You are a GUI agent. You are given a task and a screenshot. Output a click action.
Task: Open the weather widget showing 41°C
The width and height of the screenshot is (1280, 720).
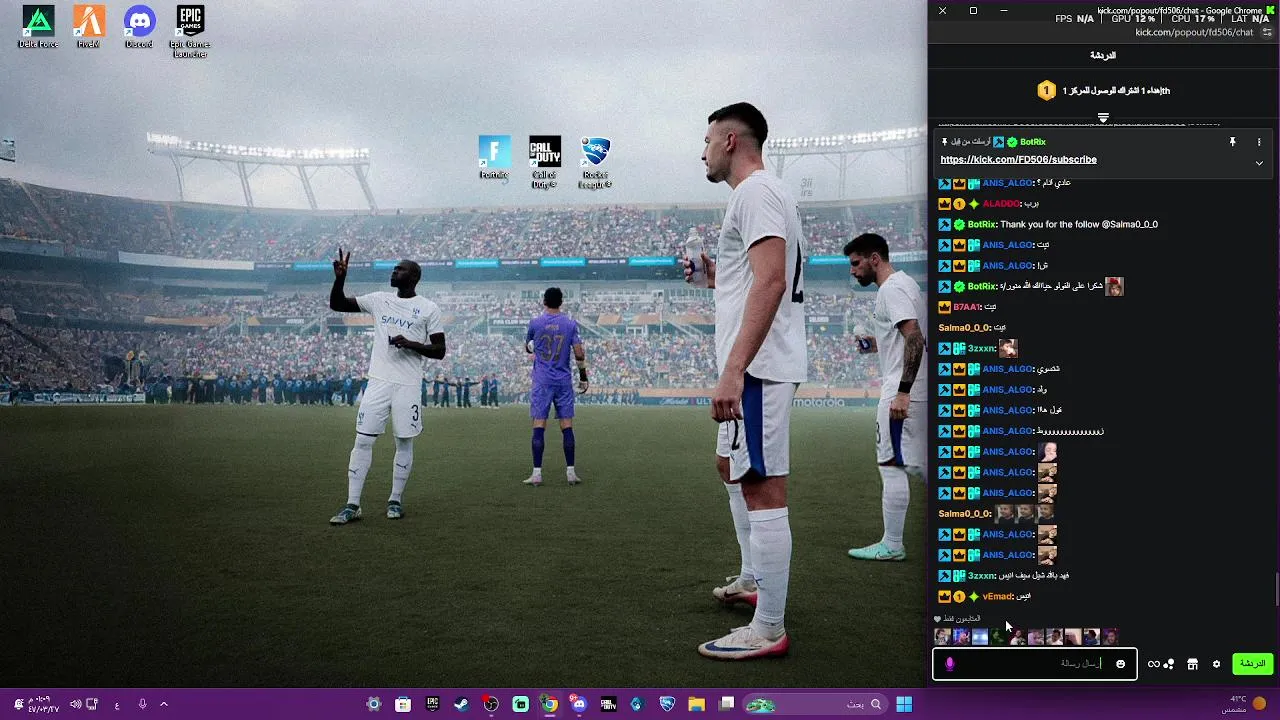coord(1246,704)
